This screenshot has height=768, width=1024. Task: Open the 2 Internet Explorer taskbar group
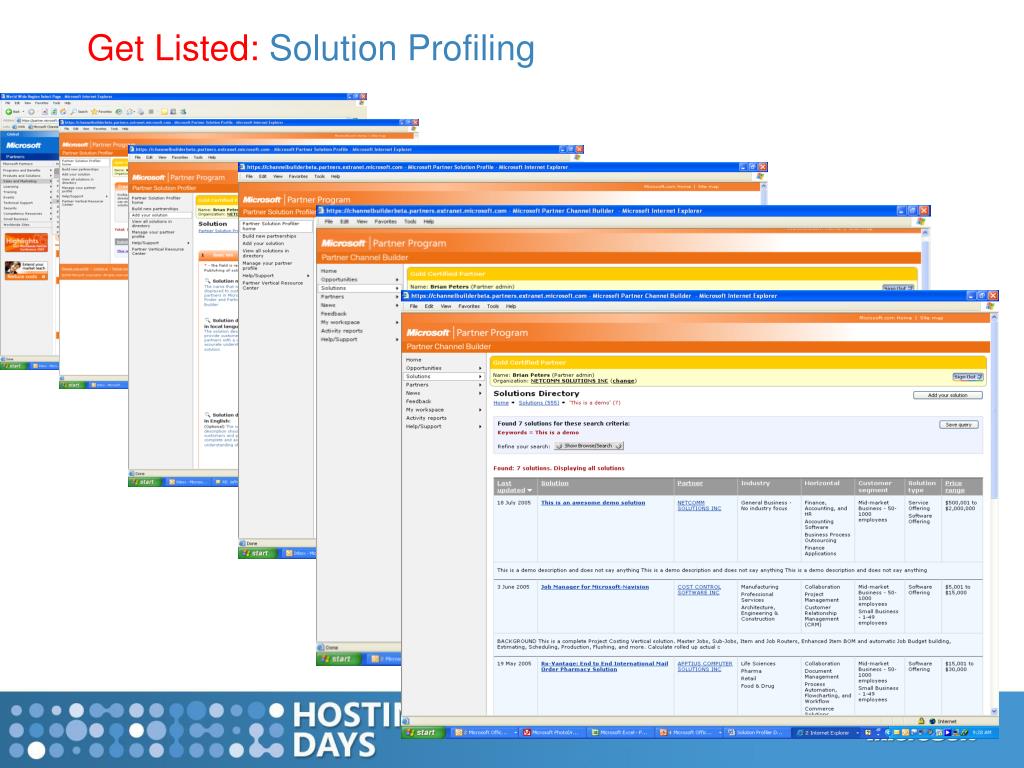click(825, 733)
